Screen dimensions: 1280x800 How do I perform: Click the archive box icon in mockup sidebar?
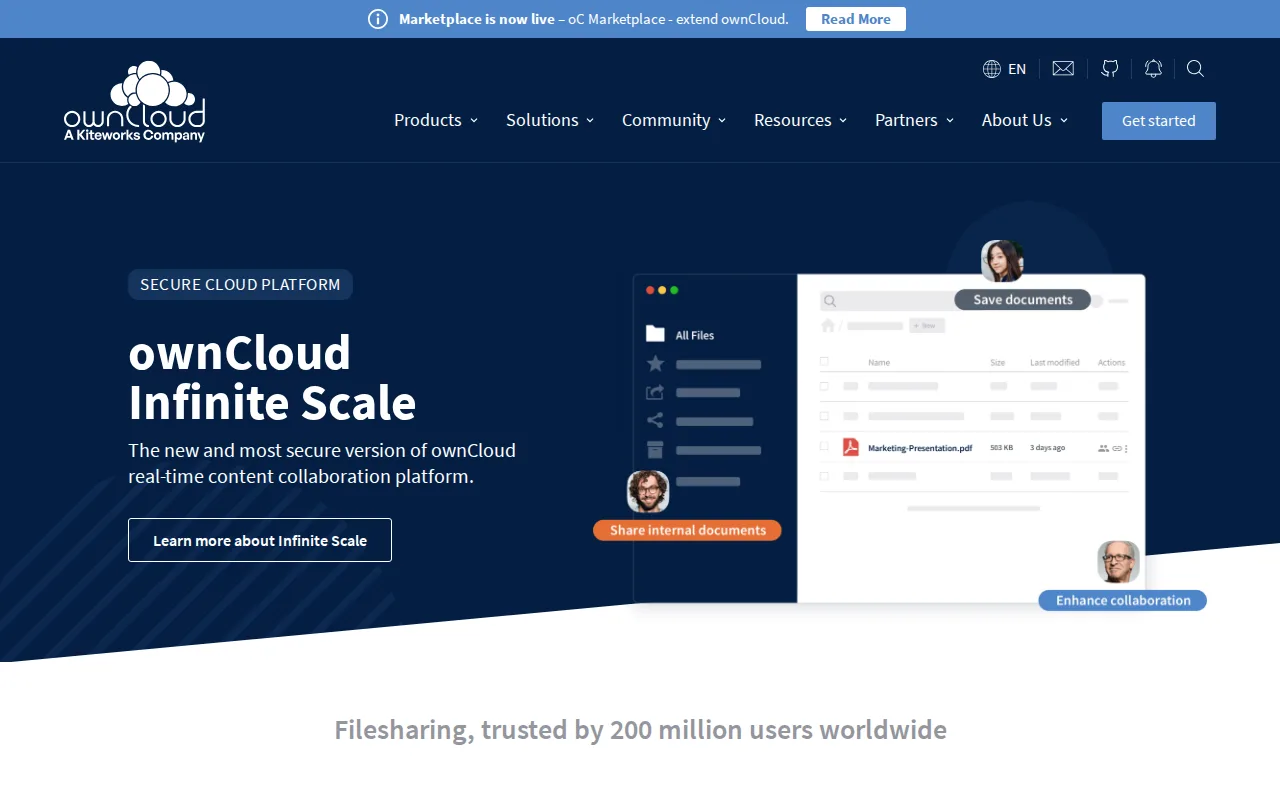655,449
